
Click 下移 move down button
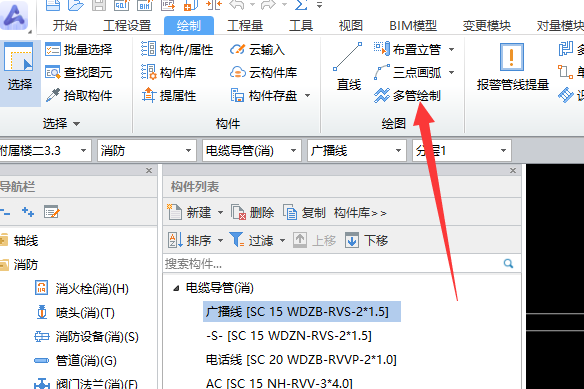pyautogui.click(x=366, y=240)
